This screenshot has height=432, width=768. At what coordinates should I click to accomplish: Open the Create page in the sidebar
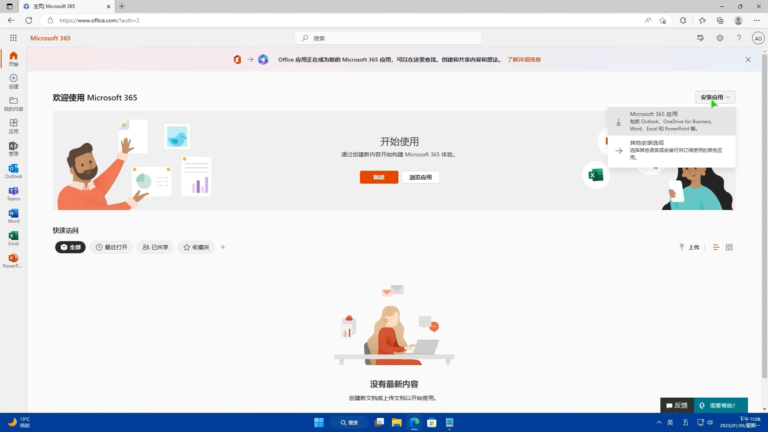pyautogui.click(x=13, y=81)
